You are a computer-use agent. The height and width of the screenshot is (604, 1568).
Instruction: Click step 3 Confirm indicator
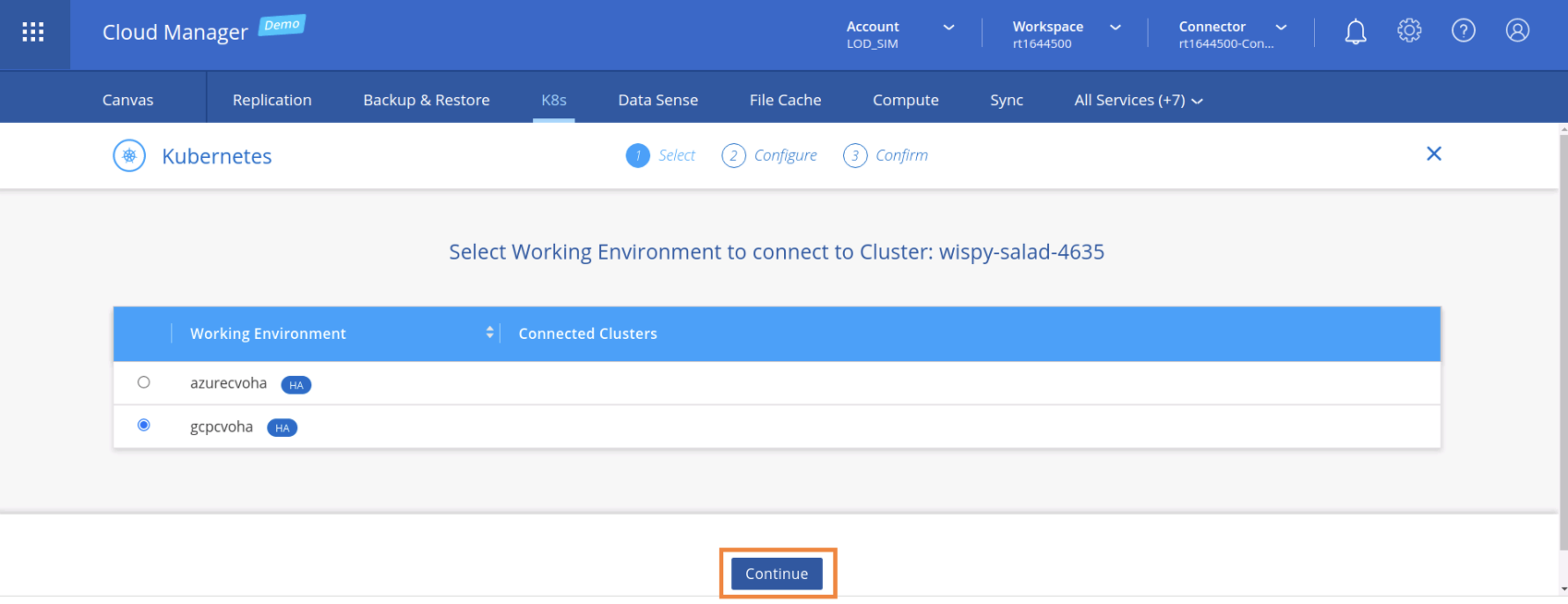pyautogui.click(x=886, y=155)
